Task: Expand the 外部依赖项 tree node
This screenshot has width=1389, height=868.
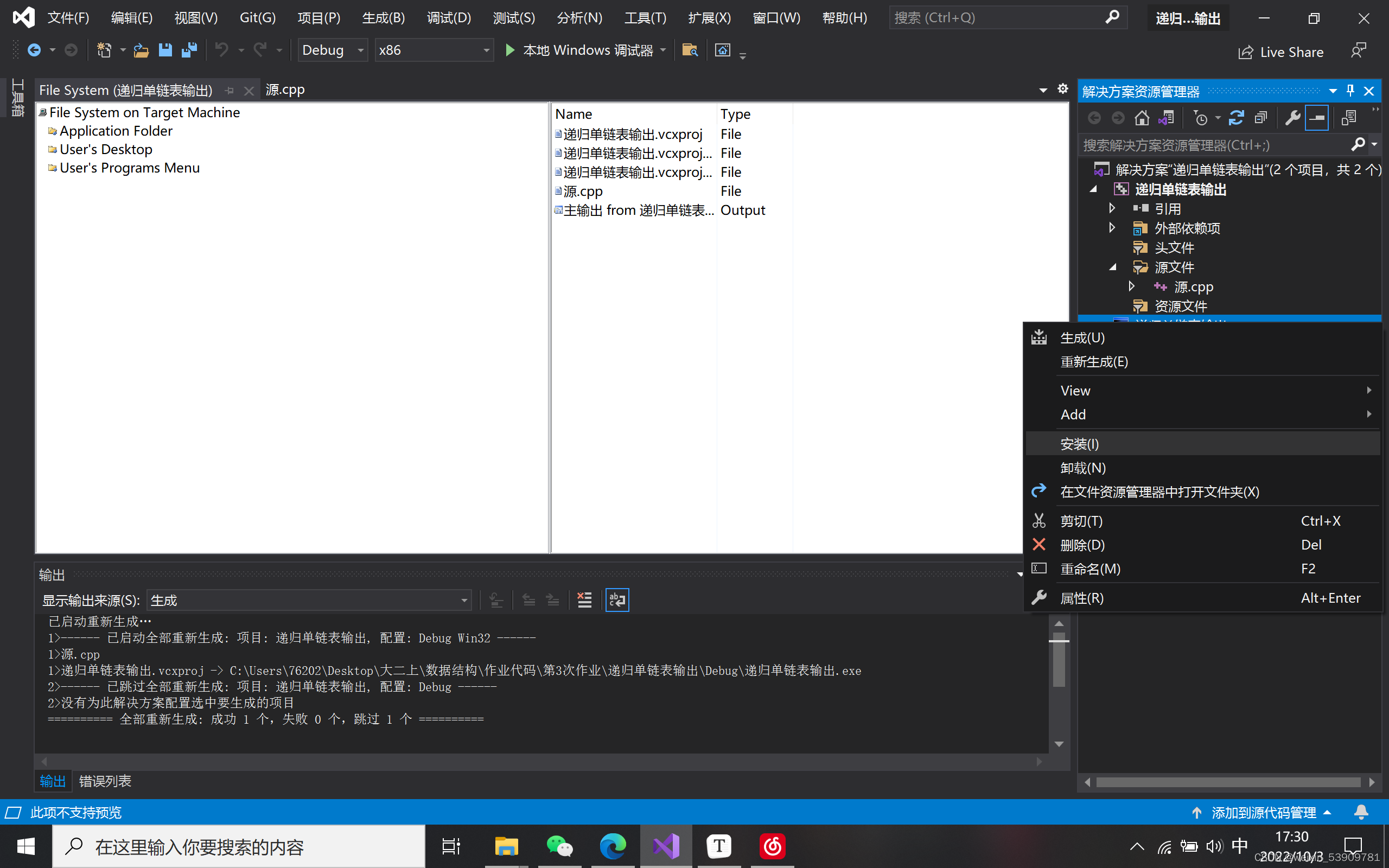Action: coord(1112,228)
